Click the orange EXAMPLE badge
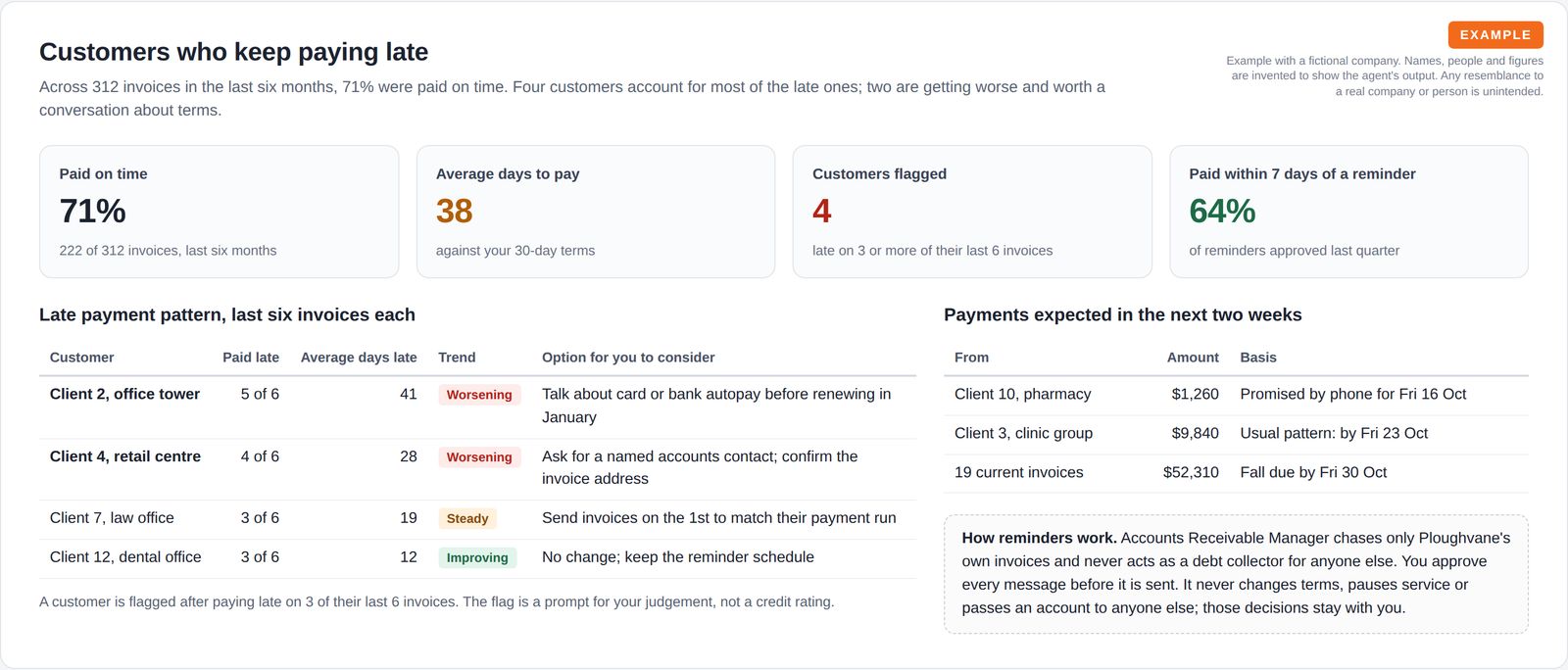Viewport: 1568px width, 670px height. 1495,34
